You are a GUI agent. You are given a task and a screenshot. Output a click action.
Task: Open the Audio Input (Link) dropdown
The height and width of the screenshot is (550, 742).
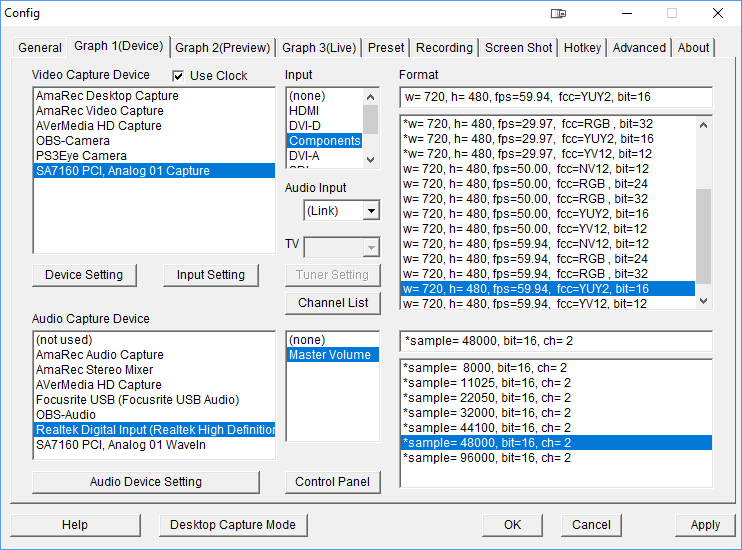pos(371,211)
